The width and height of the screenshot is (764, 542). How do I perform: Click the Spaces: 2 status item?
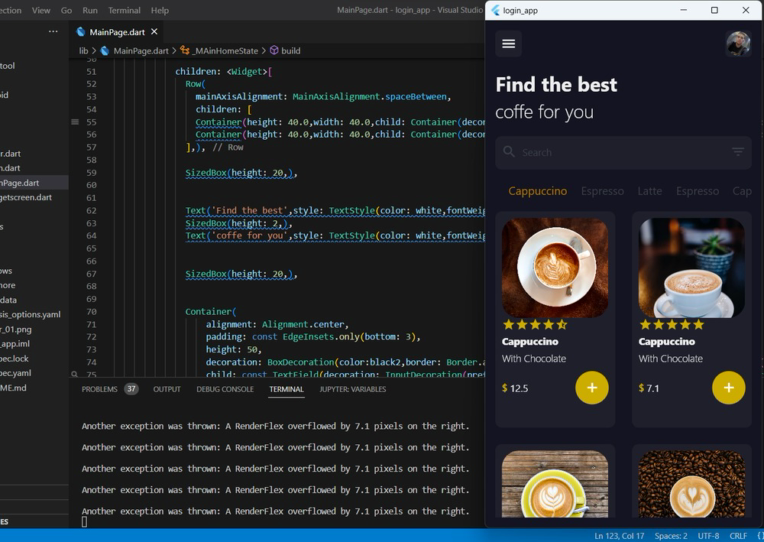coord(671,536)
